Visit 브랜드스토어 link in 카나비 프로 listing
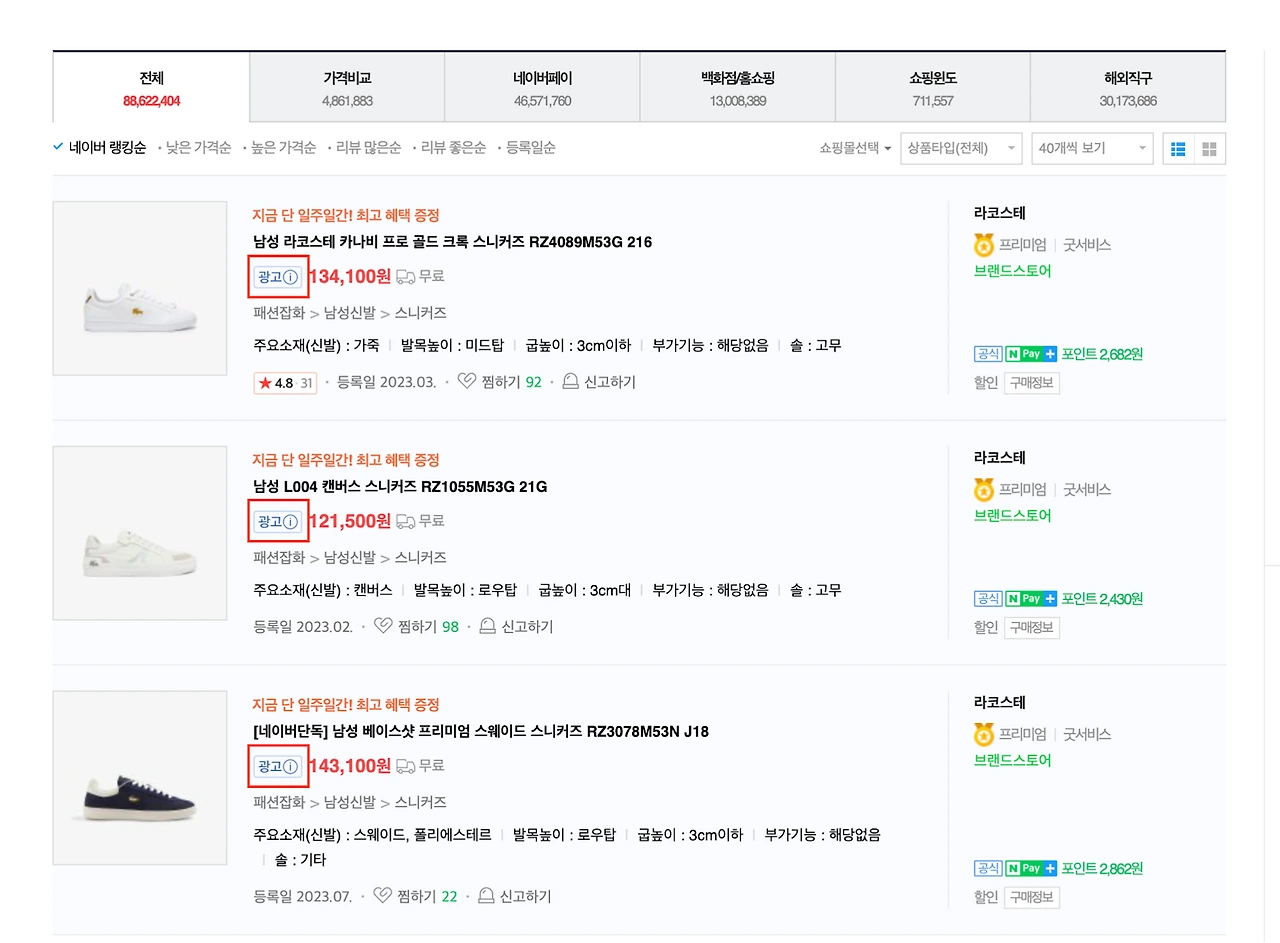 1012,271
